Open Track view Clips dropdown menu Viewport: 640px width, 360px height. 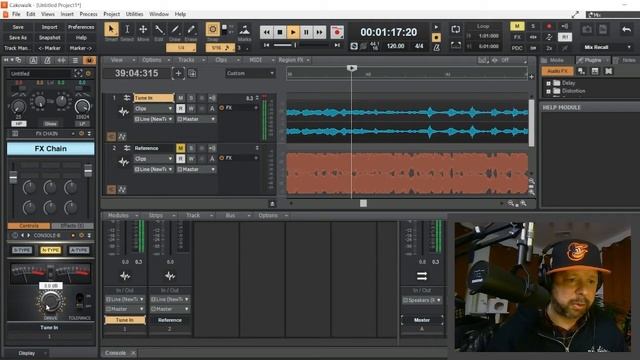225,60
